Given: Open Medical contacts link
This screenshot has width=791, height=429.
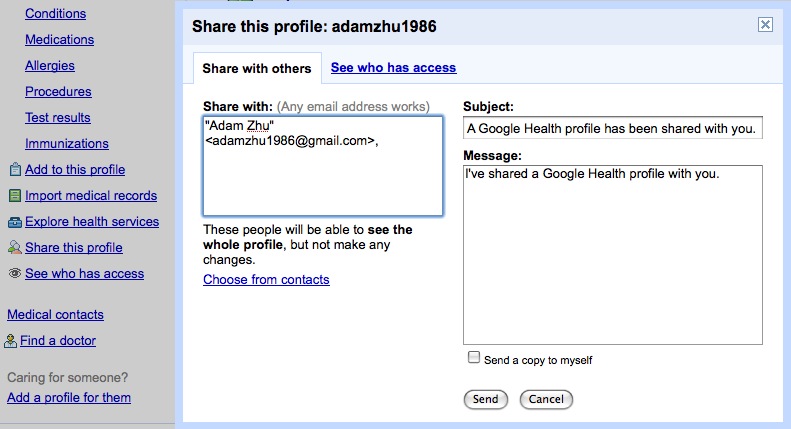Looking at the screenshot, I should 55,315.
